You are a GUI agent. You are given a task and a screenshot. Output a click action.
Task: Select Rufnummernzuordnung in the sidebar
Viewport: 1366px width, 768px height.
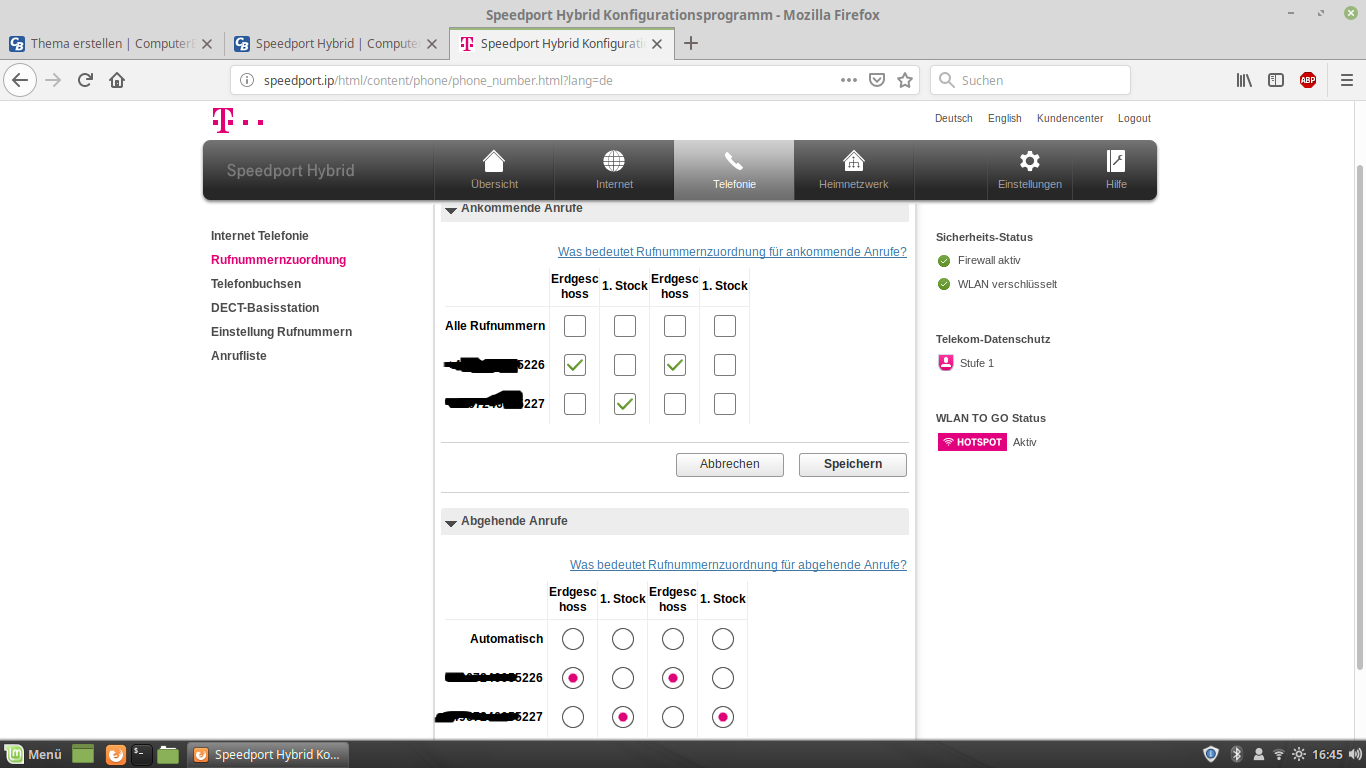coord(278,260)
